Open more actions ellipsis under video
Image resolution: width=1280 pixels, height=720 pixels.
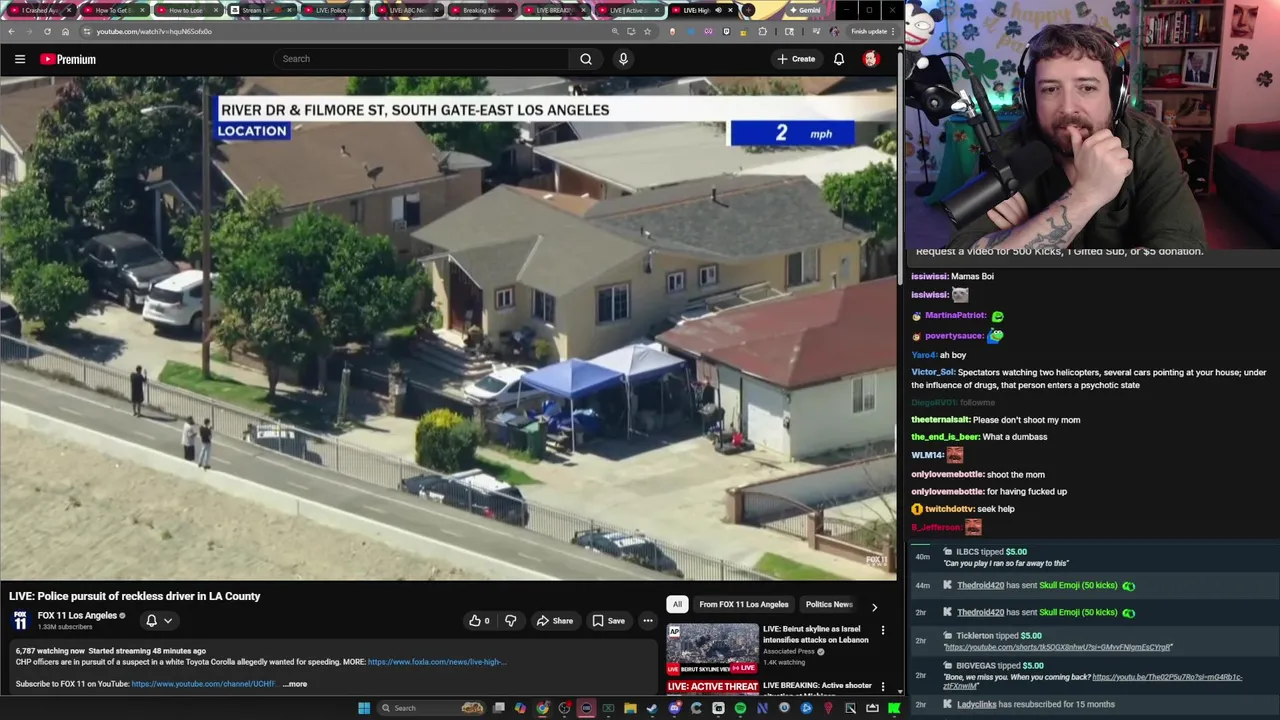pos(648,621)
